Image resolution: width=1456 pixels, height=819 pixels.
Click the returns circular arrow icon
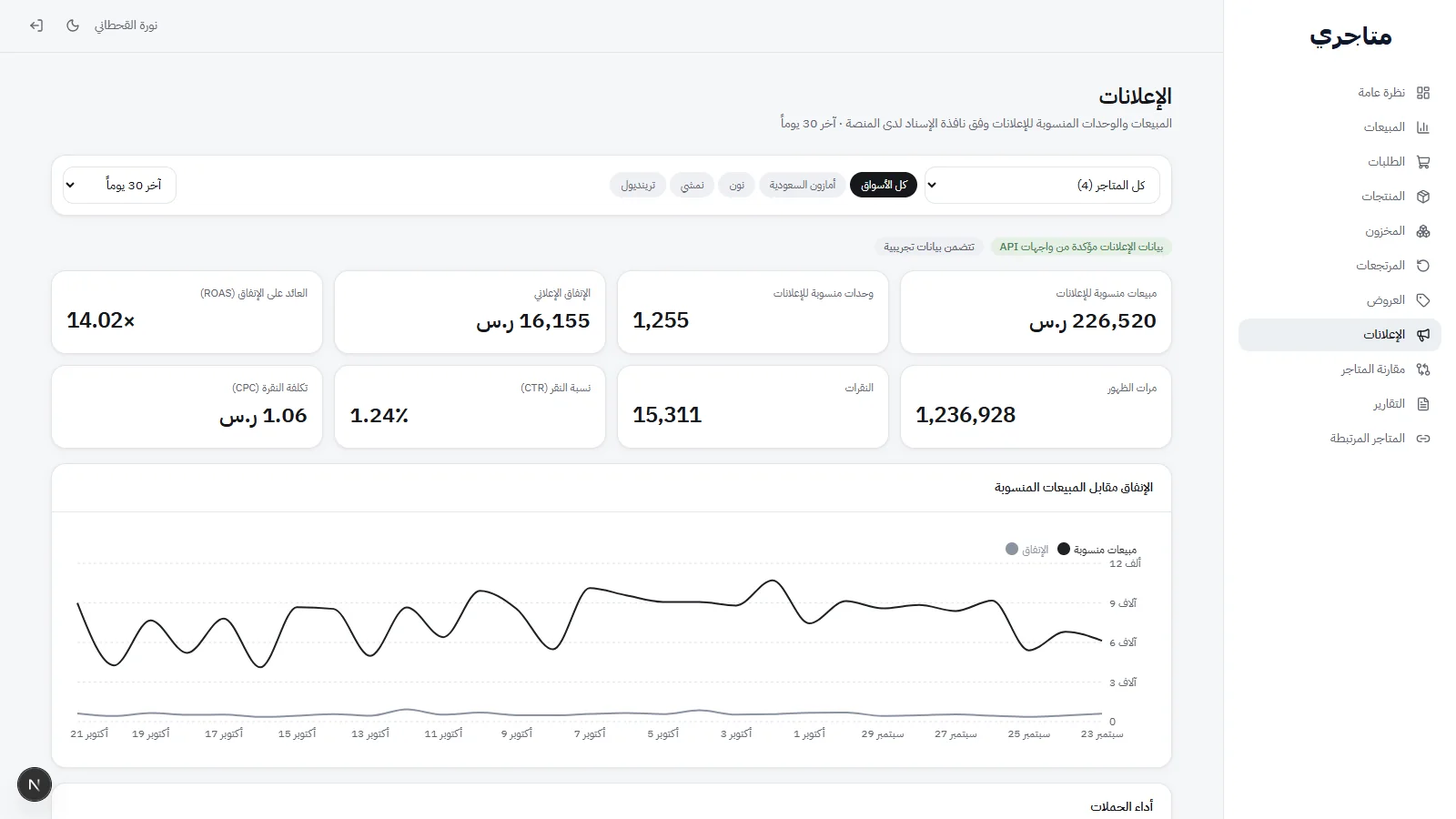pos(1423,266)
